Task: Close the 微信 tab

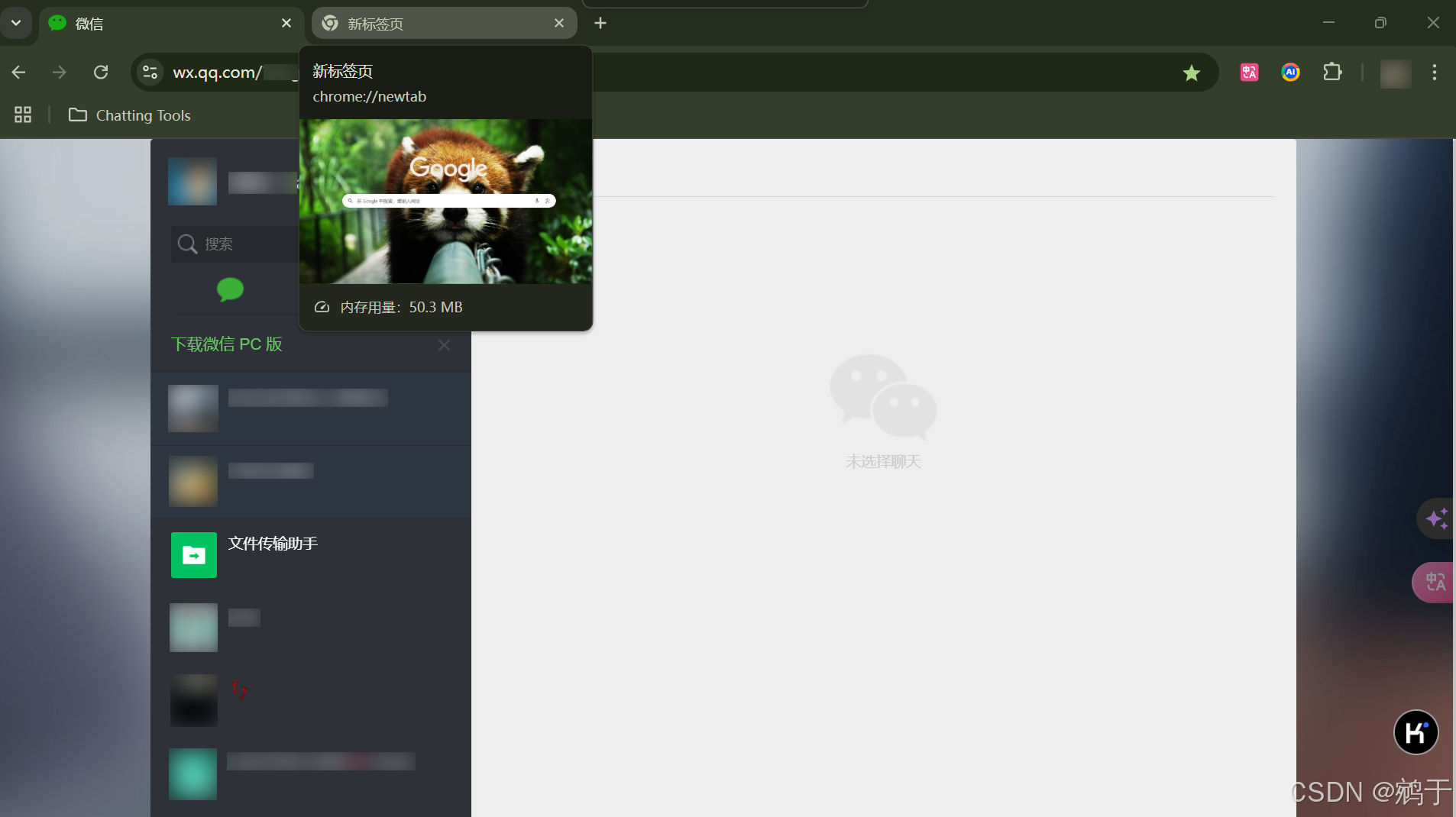Action: [286, 24]
